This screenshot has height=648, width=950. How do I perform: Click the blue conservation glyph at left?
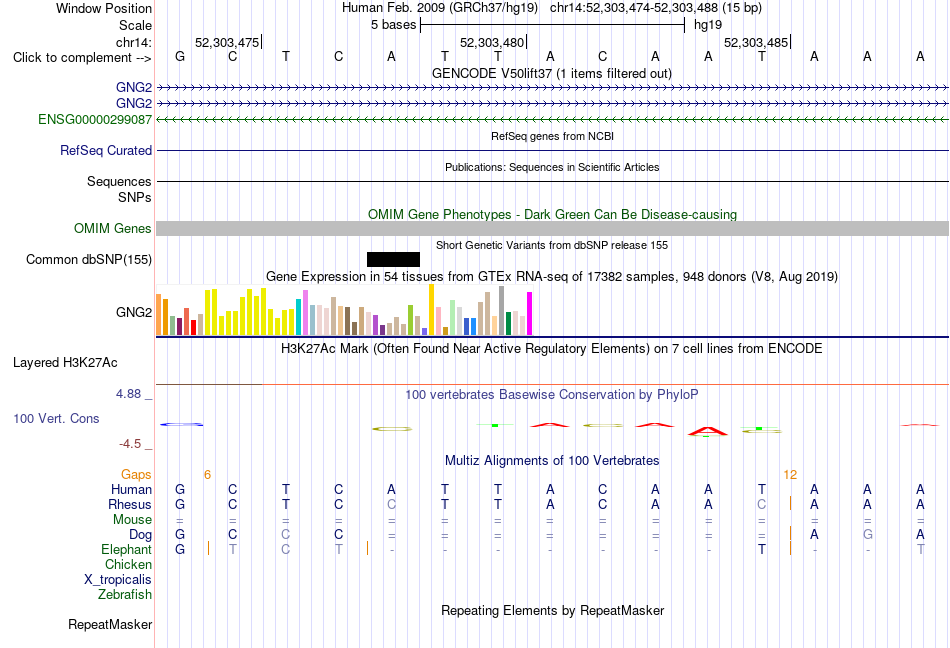pyautogui.click(x=182, y=425)
